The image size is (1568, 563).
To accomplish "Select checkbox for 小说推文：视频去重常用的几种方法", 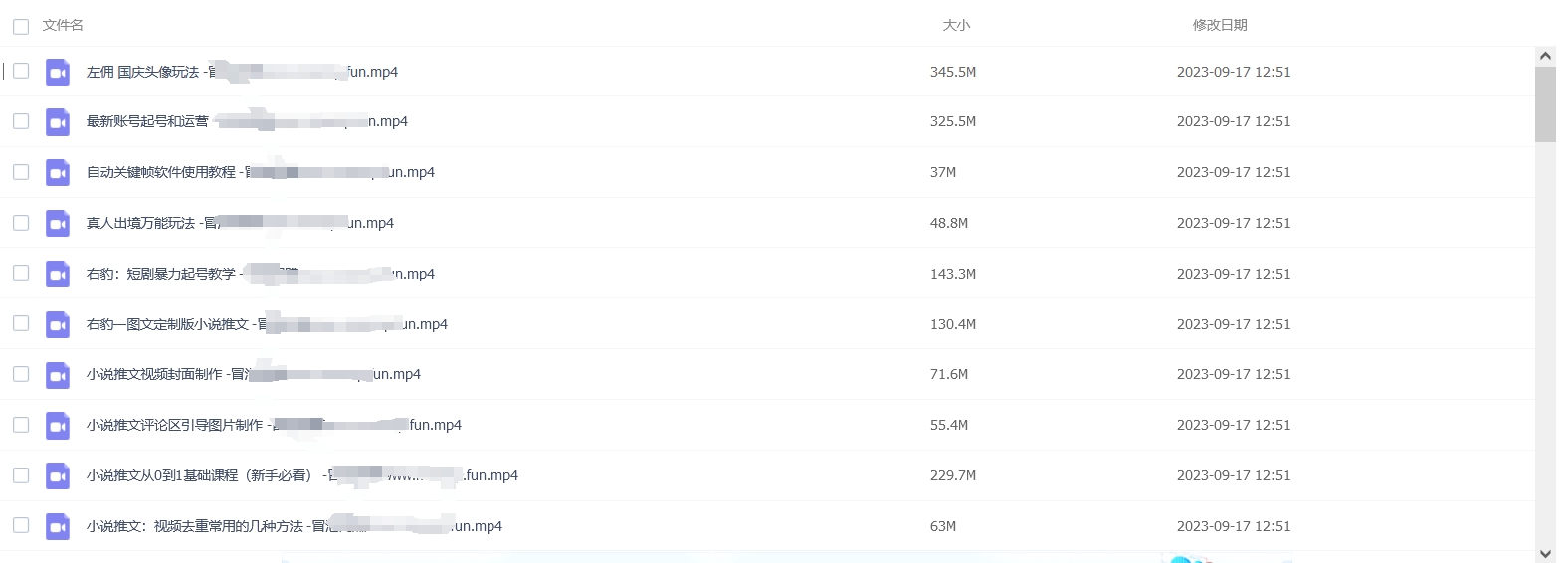I will [21, 525].
